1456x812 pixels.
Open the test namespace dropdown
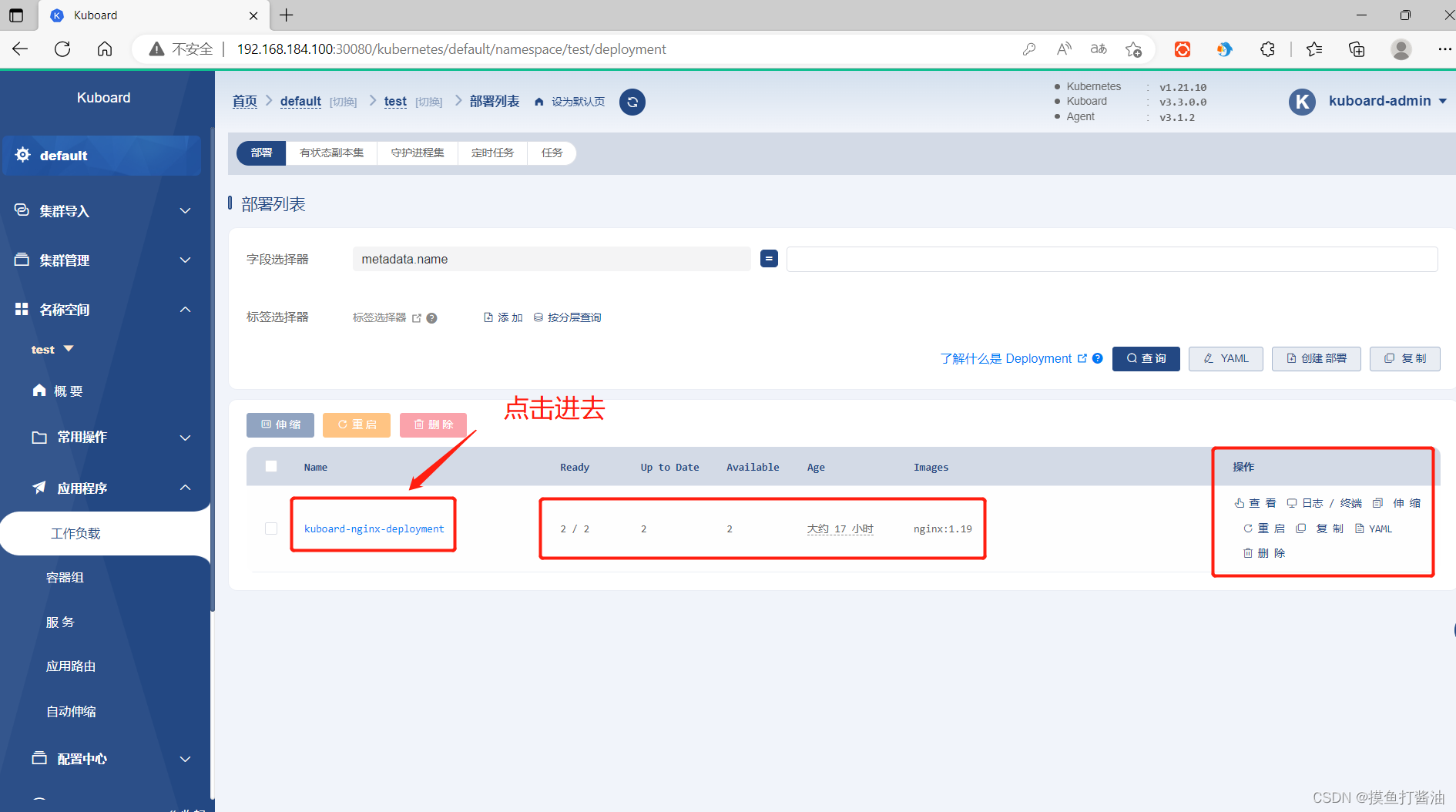(52, 350)
